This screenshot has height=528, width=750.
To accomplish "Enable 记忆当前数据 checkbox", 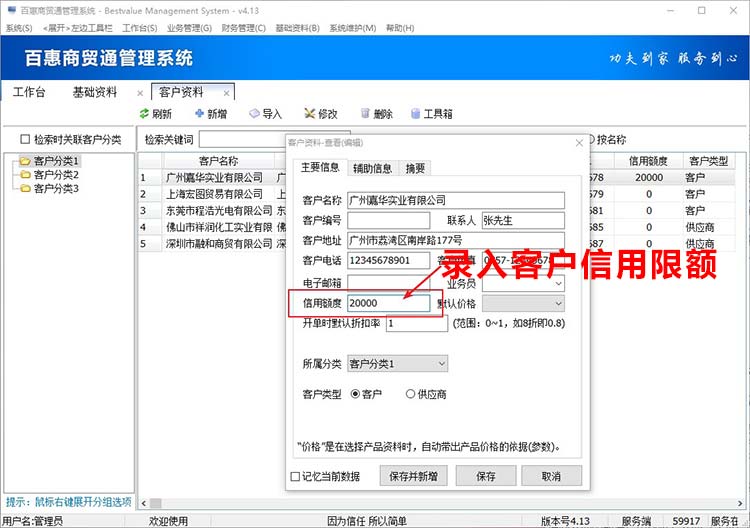I will (x=295, y=476).
